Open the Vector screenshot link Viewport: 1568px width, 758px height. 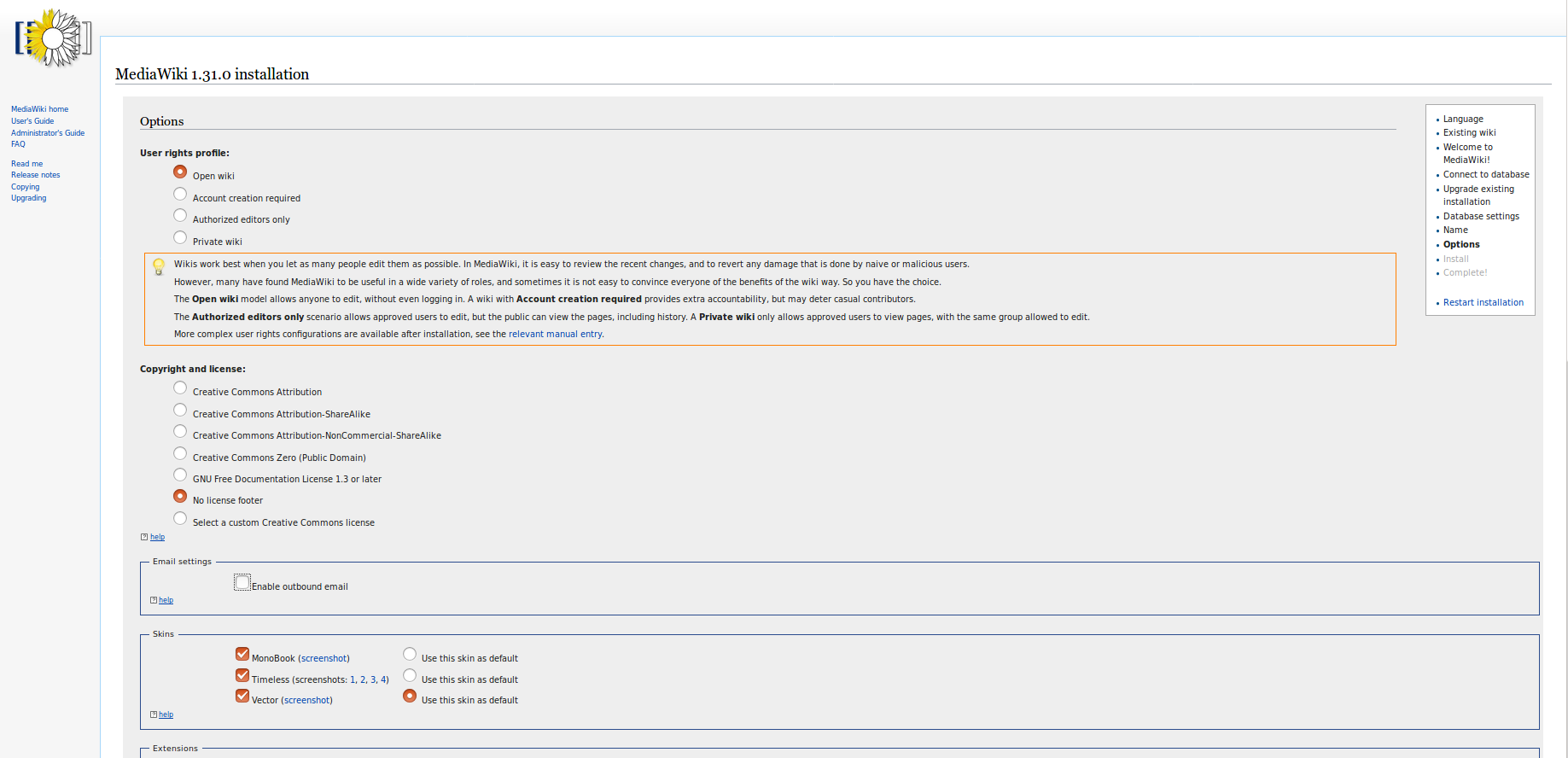pos(306,700)
